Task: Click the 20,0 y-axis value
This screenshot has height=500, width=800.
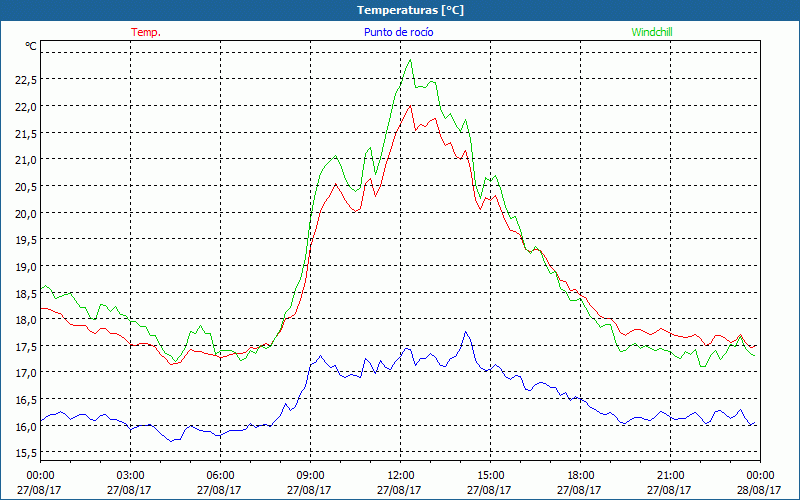Action: 25,213
